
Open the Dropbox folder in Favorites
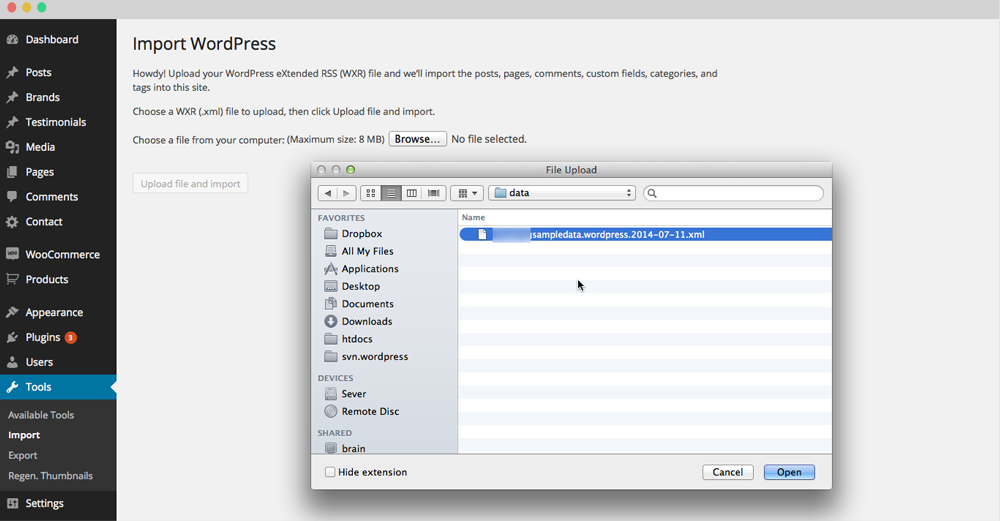point(361,234)
